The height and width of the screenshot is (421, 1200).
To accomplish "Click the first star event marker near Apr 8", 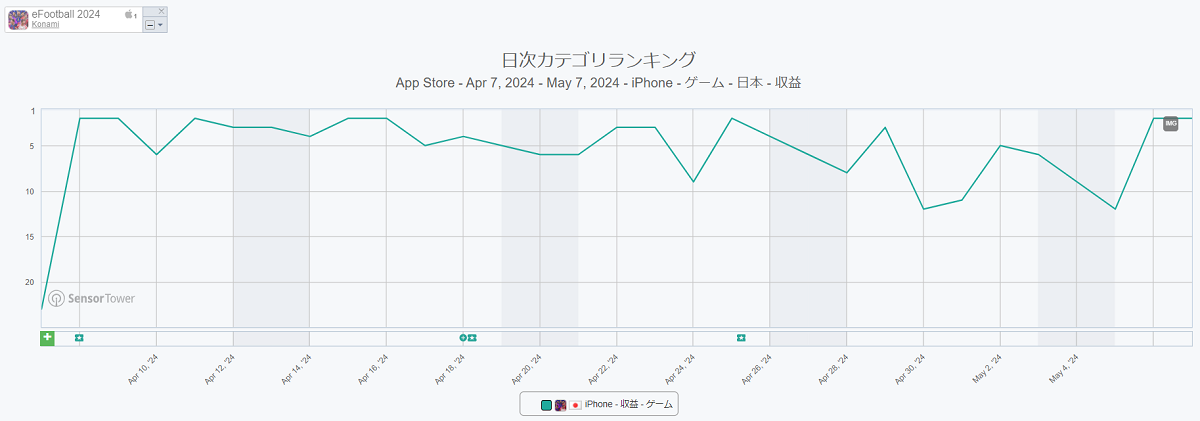I will tap(79, 338).
